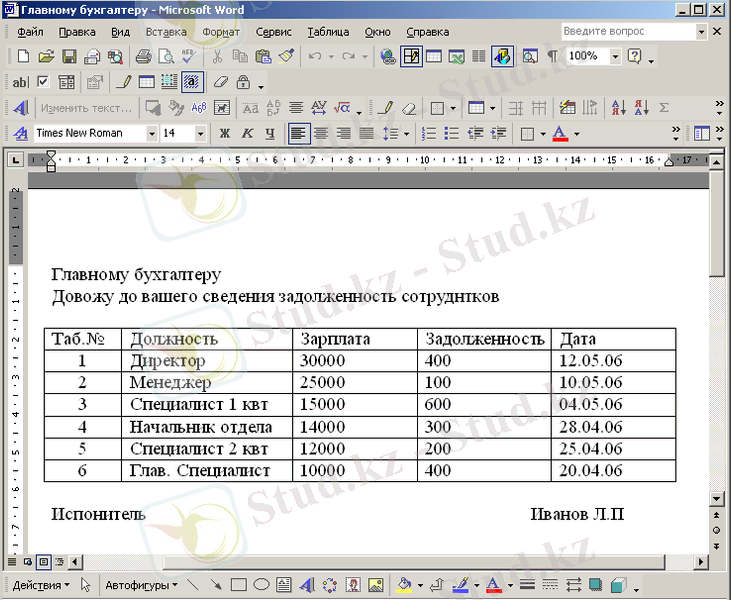This screenshot has width=731, height=600.
Task: Select the Rectangle shape tool
Action: (239, 585)
